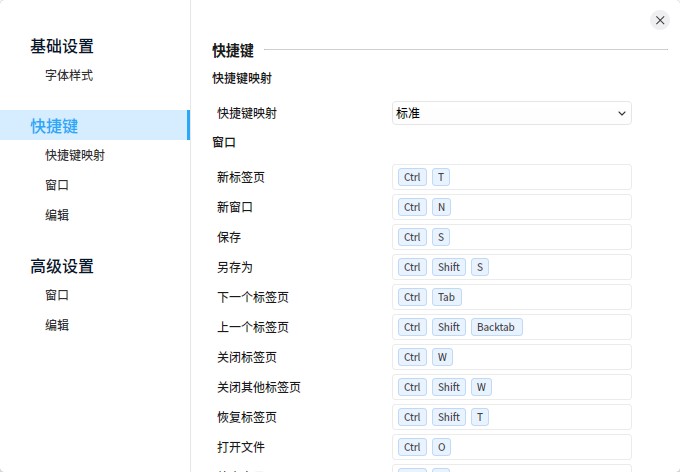Click the dropdown chevron arrow beside 标准
Screen dimensions: 680x472
[x=621, y=113]
